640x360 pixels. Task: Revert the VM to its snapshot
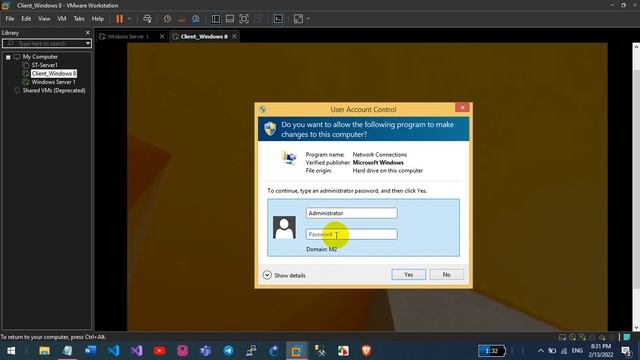(x=182, y=19)
